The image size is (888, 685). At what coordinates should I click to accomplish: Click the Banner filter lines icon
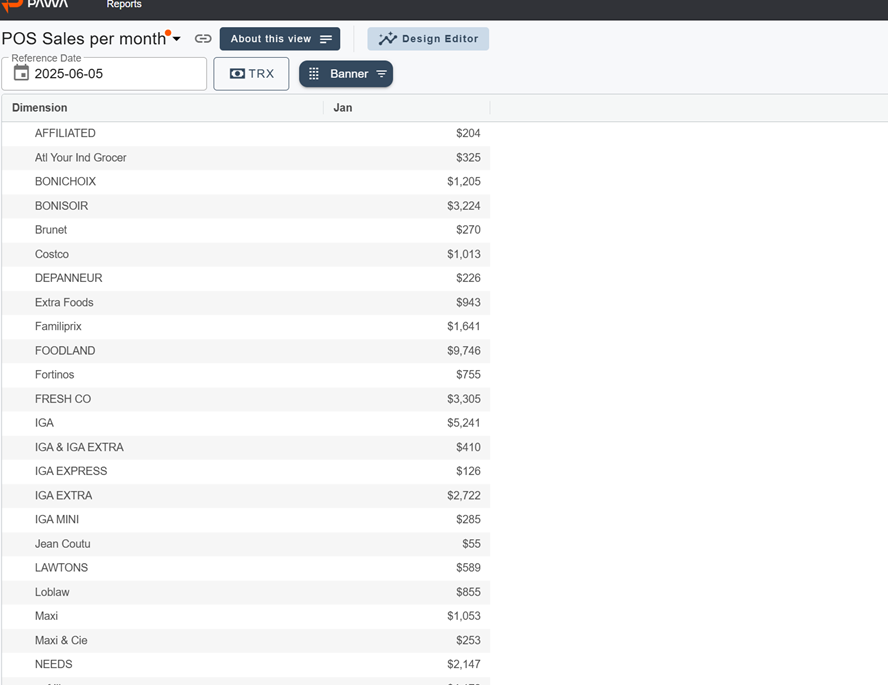tap(382, 74)
